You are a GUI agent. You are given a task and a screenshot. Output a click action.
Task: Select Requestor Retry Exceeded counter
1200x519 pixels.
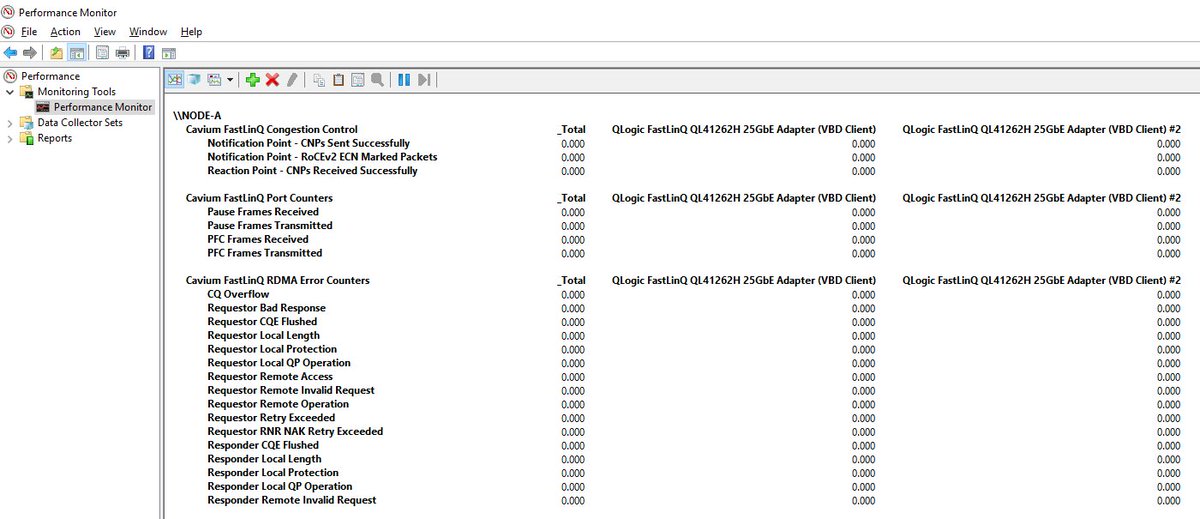[271, 418]
